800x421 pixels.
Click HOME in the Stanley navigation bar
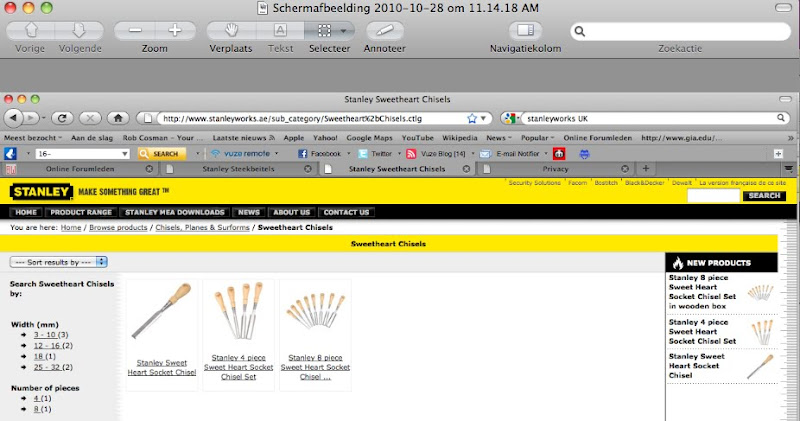click(x=26, y=212)
